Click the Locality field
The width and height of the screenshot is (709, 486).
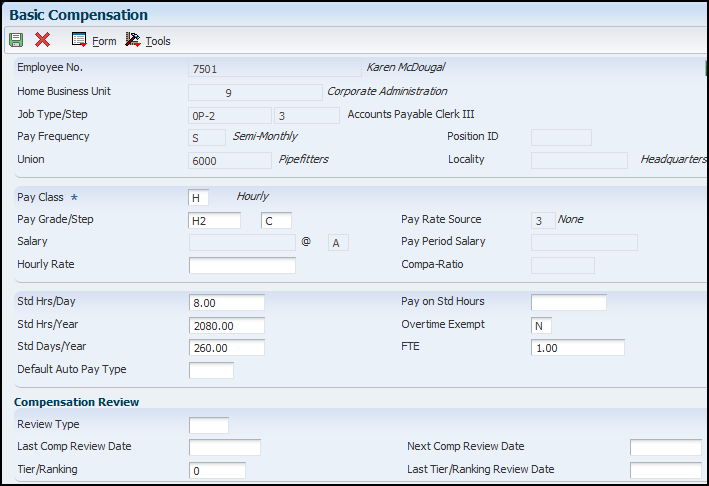[x=579, y=160]
